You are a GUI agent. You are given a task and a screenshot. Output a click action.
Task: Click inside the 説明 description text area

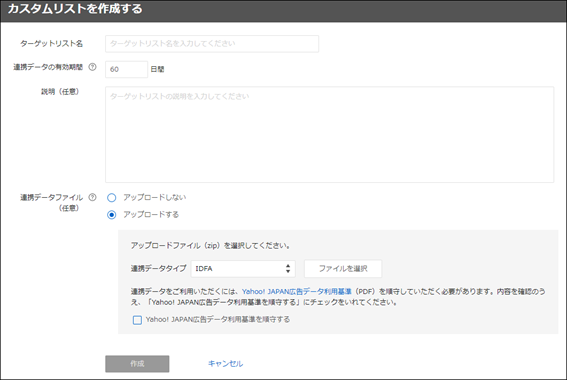pyautogui.click(x=329, y=135)
